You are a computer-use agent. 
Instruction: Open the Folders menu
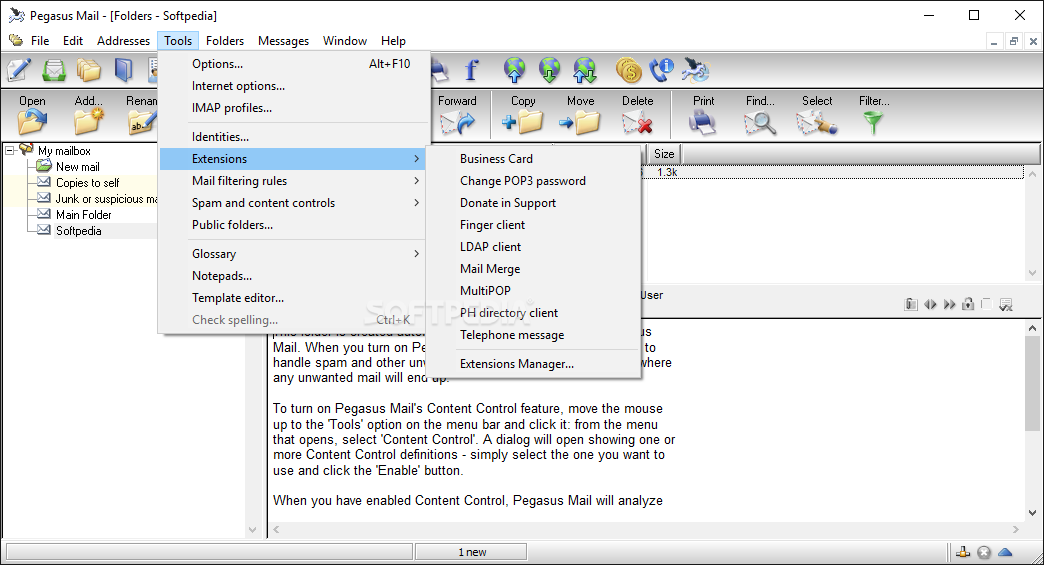tap(224, 41)
